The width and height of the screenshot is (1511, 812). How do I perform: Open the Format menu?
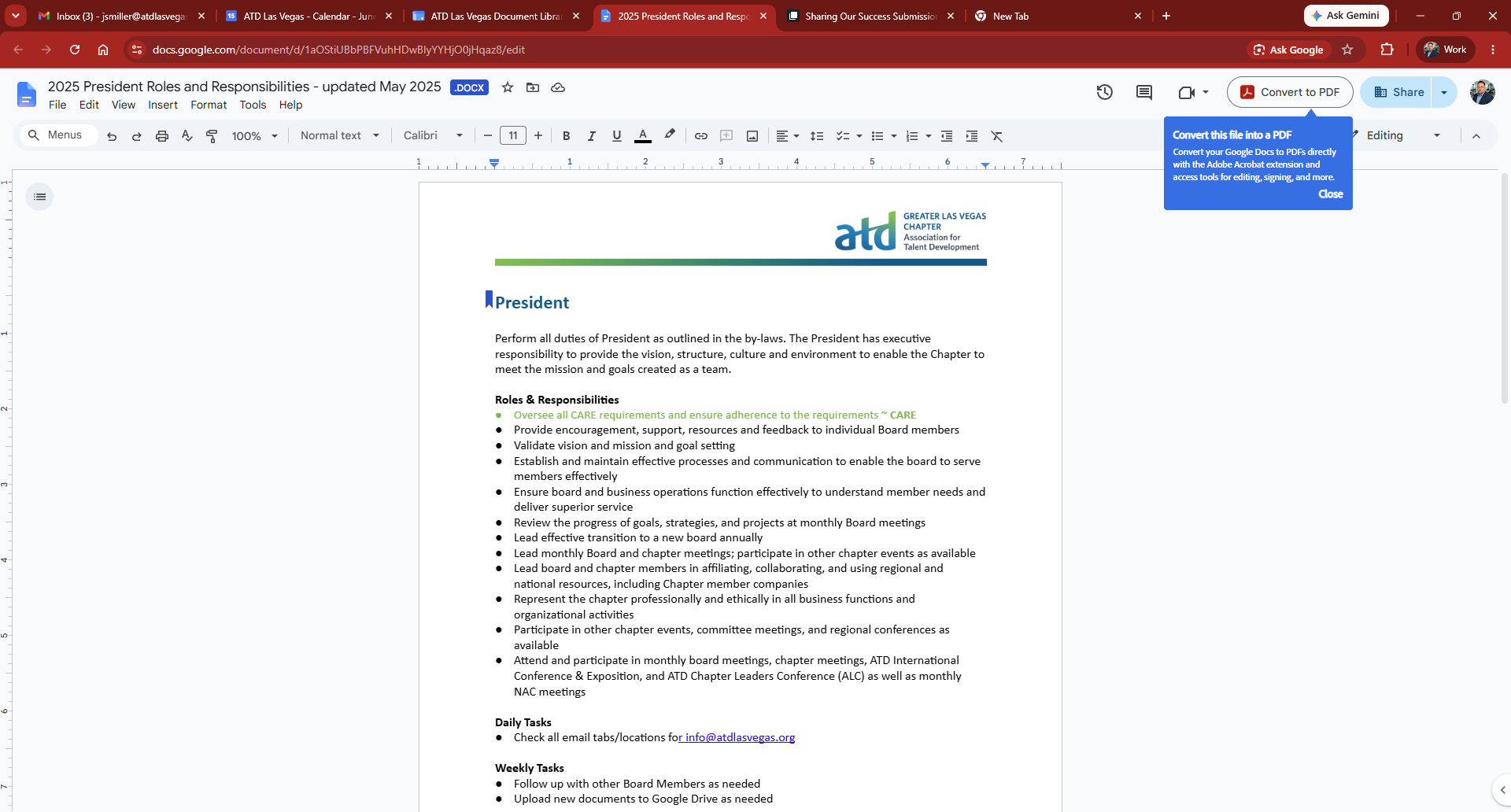click(209, 105)
